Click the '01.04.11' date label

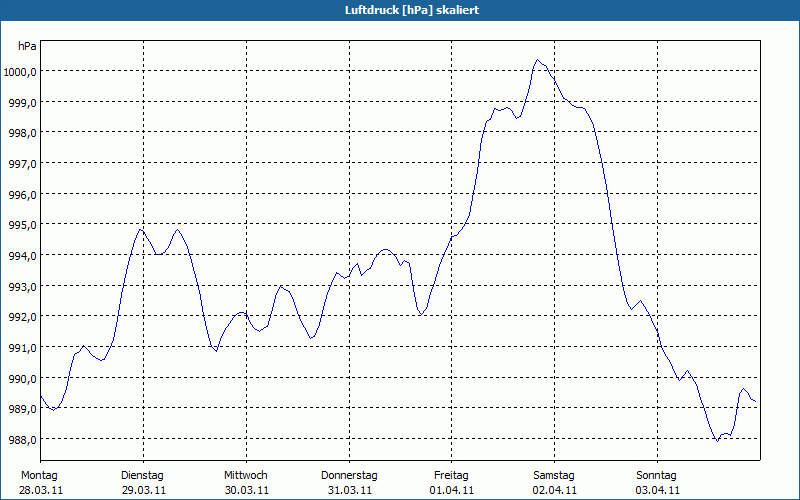452,491
